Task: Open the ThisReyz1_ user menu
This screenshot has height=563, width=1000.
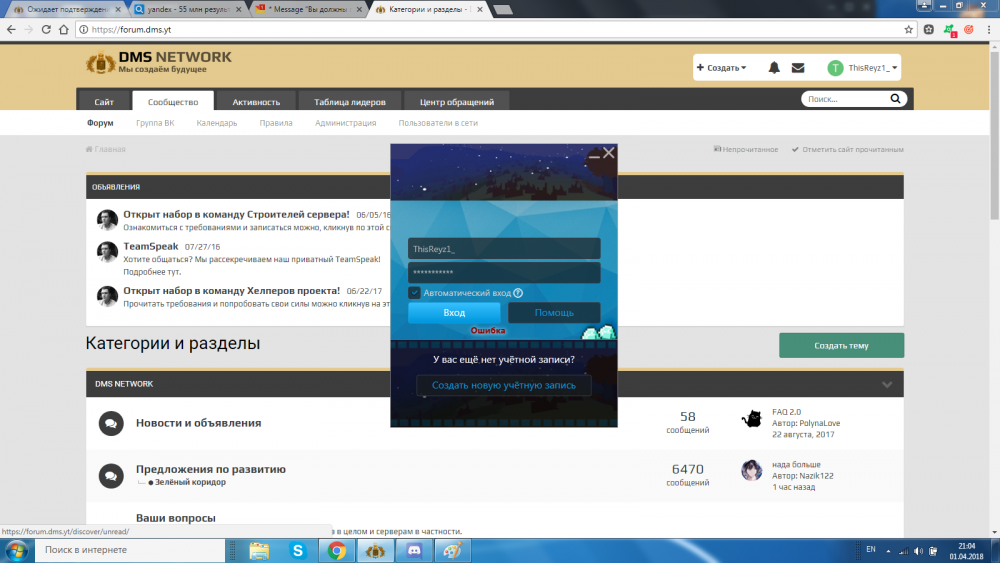Action: point(863,68)
